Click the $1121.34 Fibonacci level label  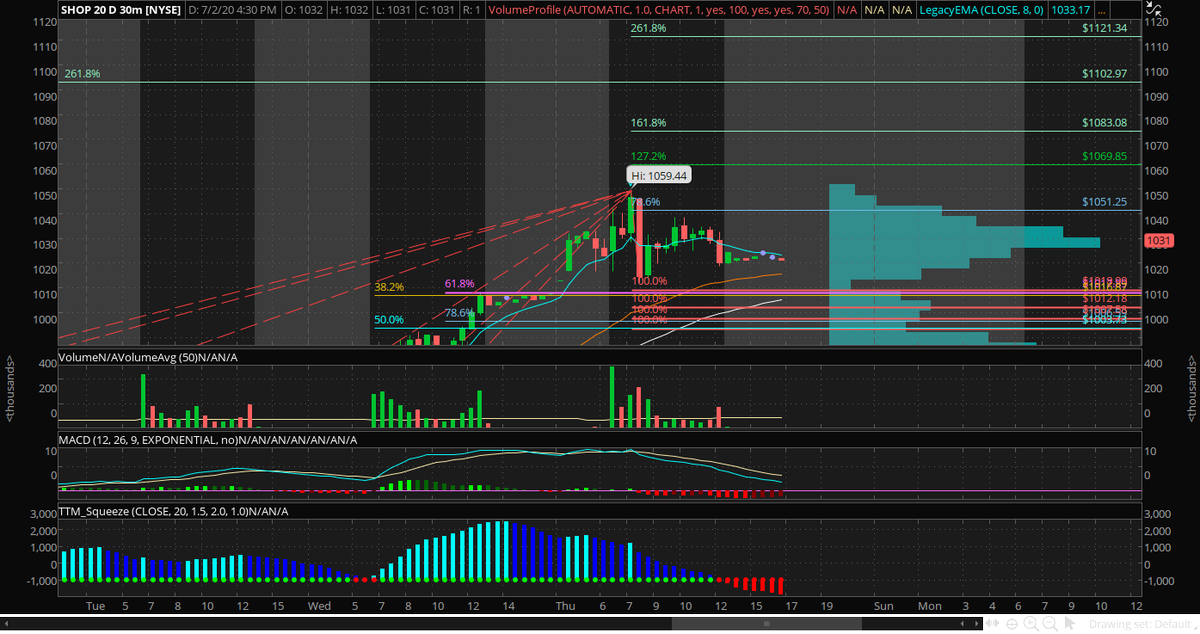(x=1104, y=28)
